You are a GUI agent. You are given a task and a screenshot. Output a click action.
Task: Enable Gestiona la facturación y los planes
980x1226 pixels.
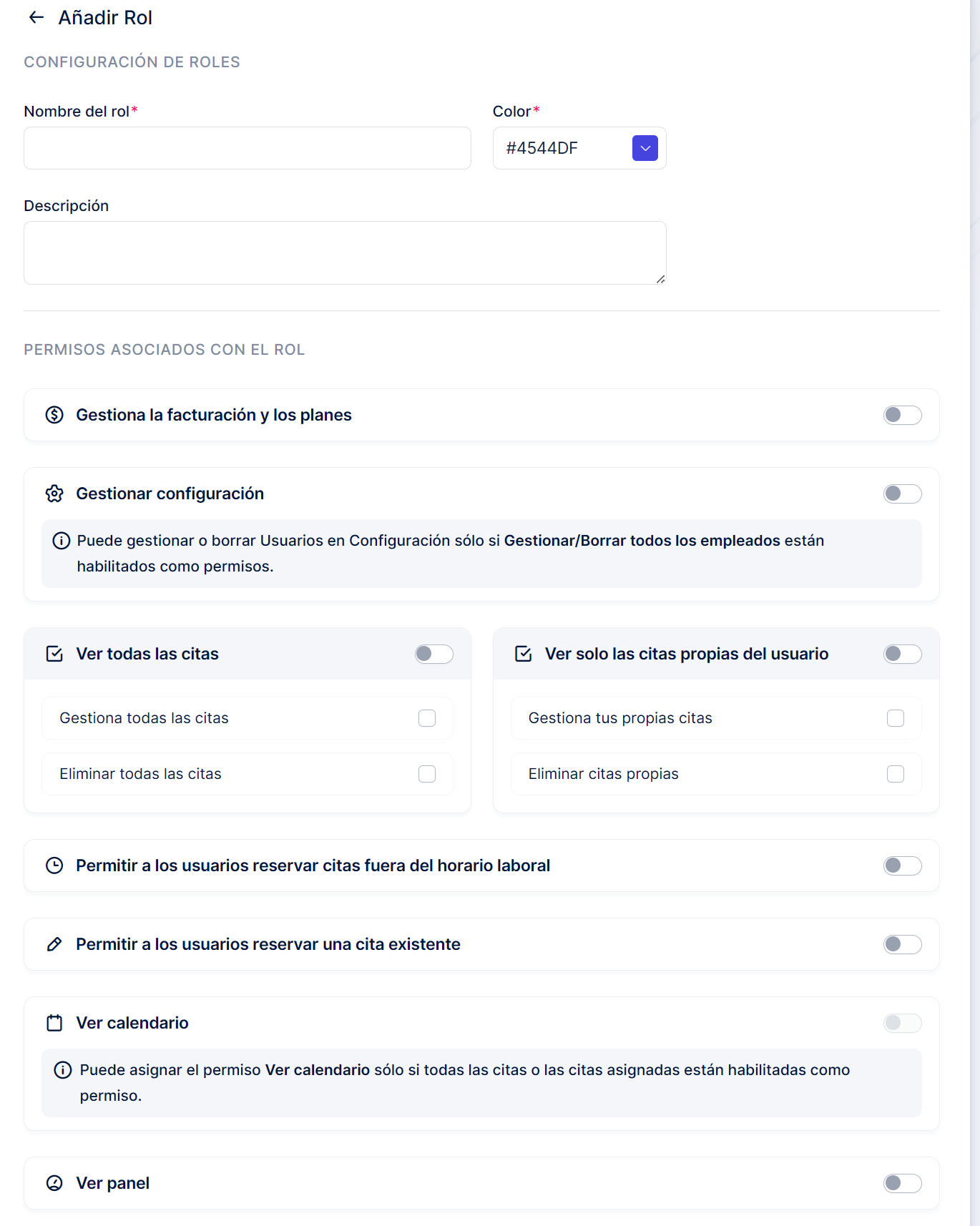902,415
